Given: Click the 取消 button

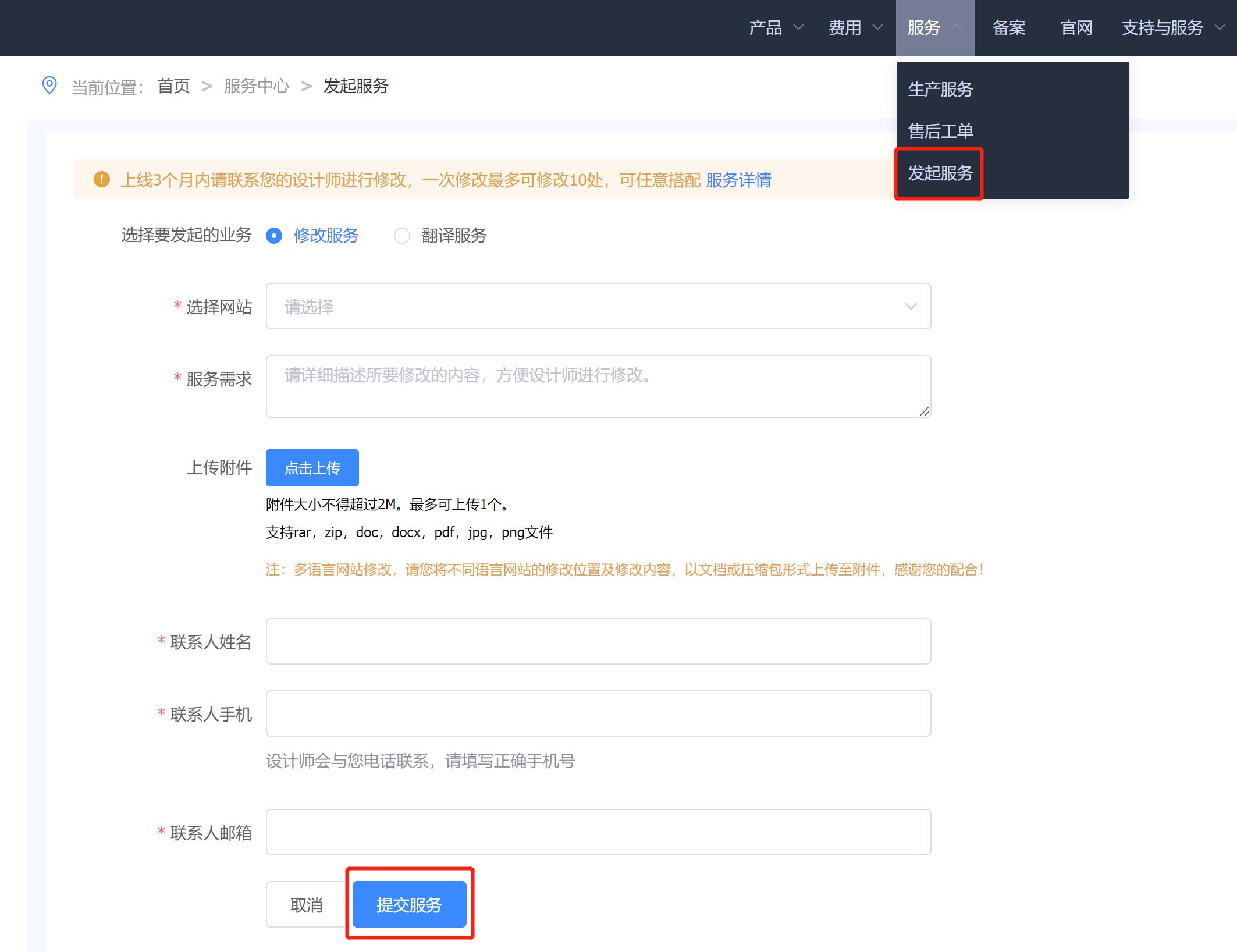Looking at the screenshot, I should coord(307,904).
